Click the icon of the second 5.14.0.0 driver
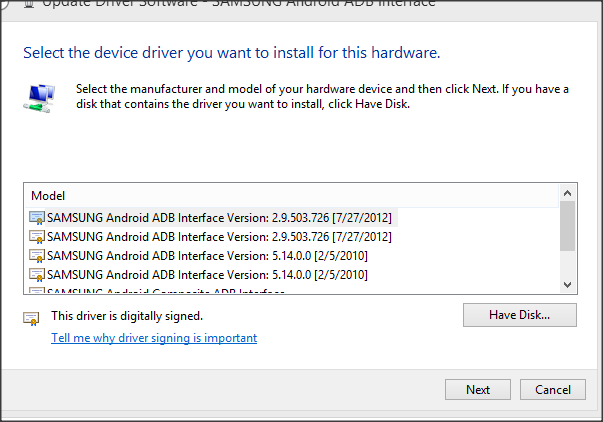Image resolution: width=603 pixels, height=422 pixels. click(37, 273)
